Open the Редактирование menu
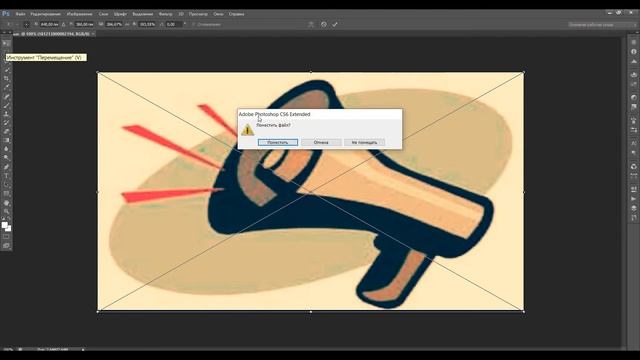640x360 pixels. [46, 14]
